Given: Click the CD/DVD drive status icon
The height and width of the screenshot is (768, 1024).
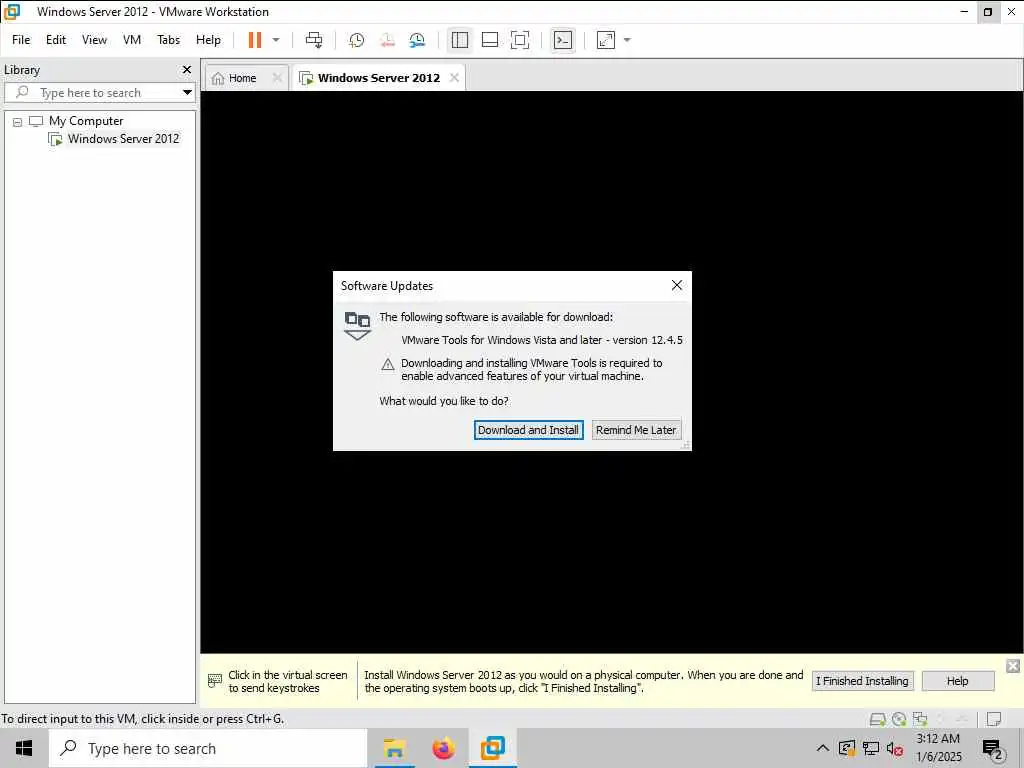Looking at the screenshot, I should tap(899, 719).
